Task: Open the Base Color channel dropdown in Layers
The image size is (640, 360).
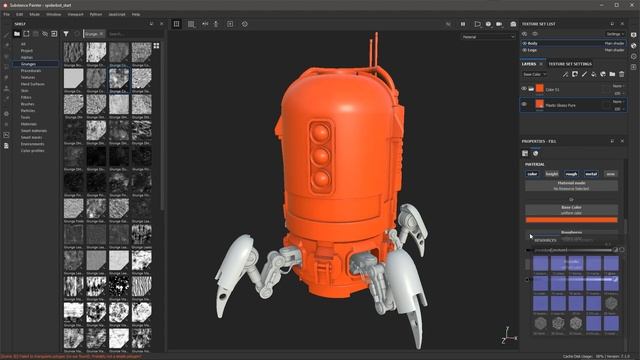Action: click(534, 74)
